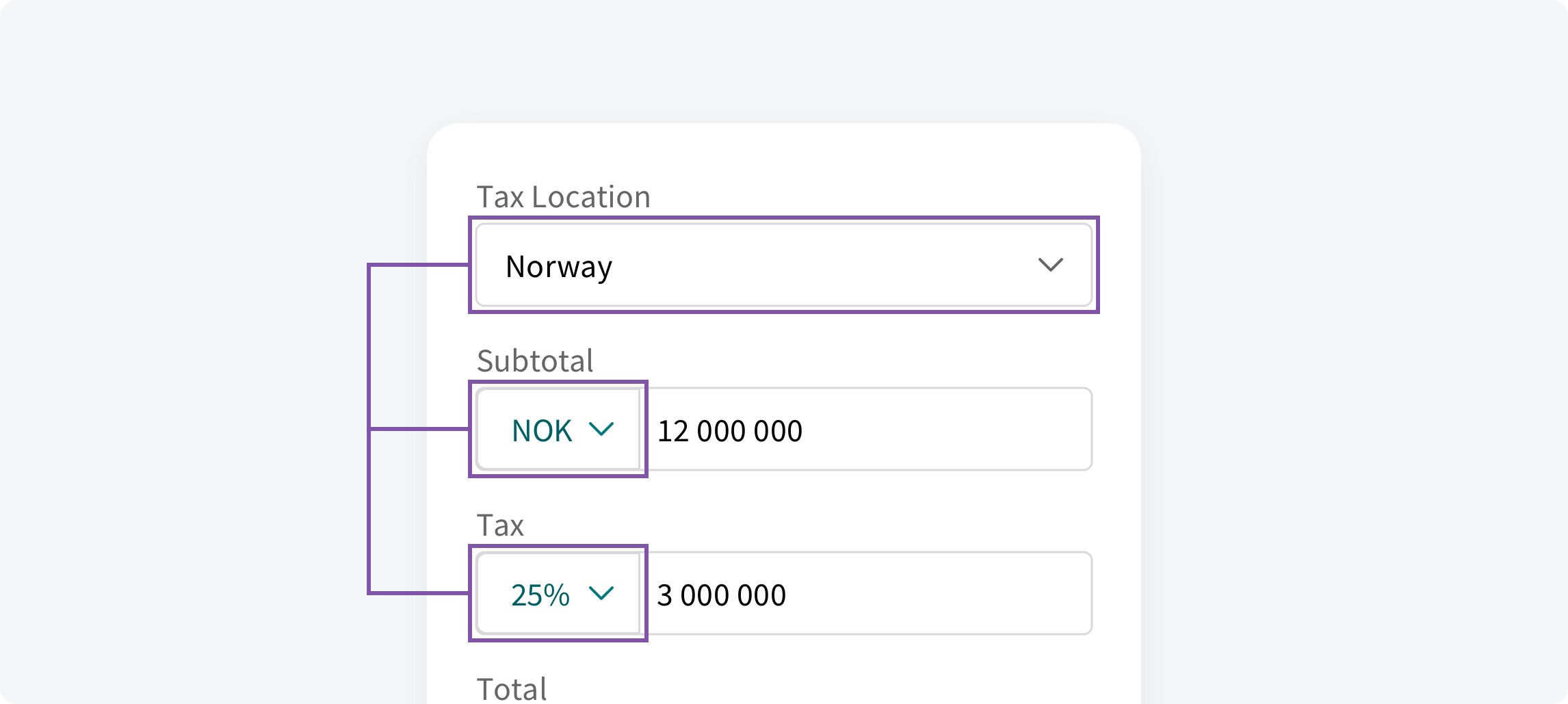Click the Tax Location dropdown chevron arrow
Screen dimensions: 1568x704
point(1050,265)
